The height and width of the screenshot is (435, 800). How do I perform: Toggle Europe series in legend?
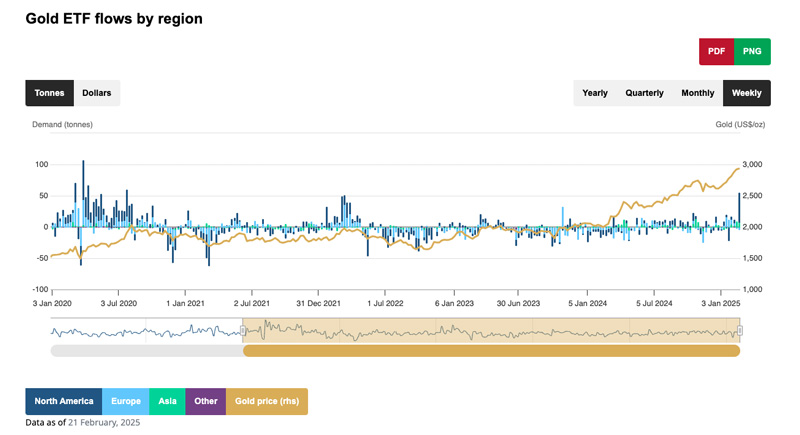coord(126,401)
